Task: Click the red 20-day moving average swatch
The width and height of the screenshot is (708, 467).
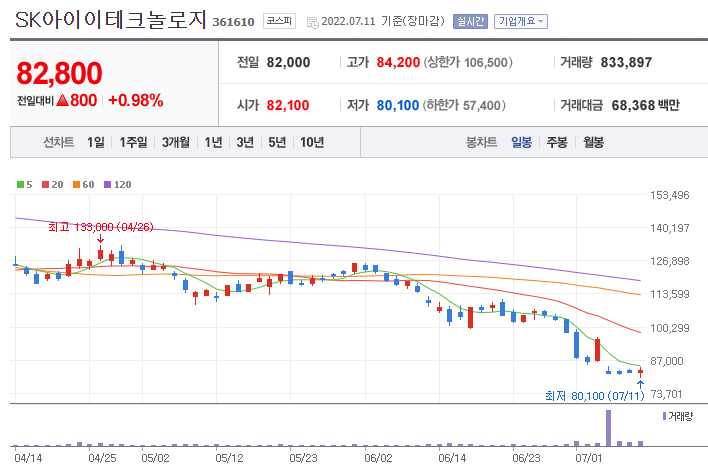Action: (x=45, y=184)
